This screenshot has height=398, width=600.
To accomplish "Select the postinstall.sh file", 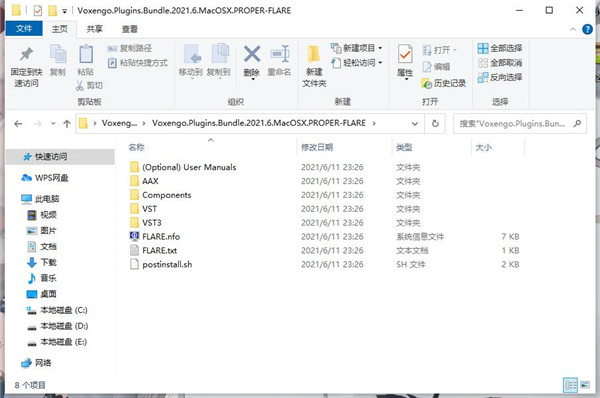I will tap(161, 264).
